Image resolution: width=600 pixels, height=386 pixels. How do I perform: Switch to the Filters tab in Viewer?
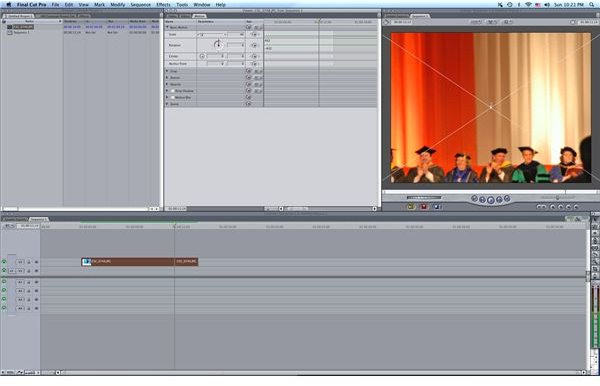(x=185, y=16)
